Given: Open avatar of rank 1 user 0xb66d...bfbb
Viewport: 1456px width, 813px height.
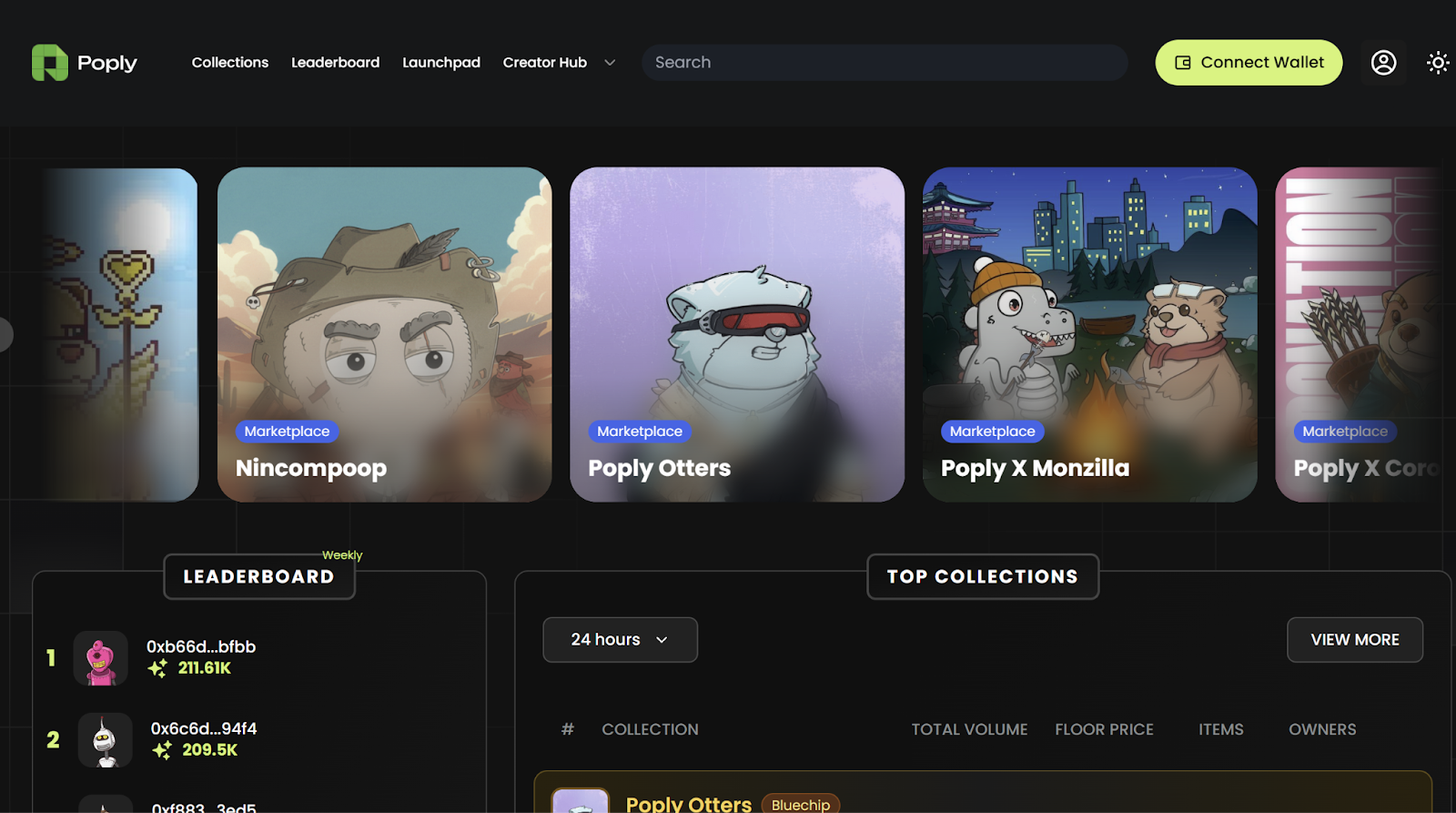Looking at the screenshot, I should point(101,658).
